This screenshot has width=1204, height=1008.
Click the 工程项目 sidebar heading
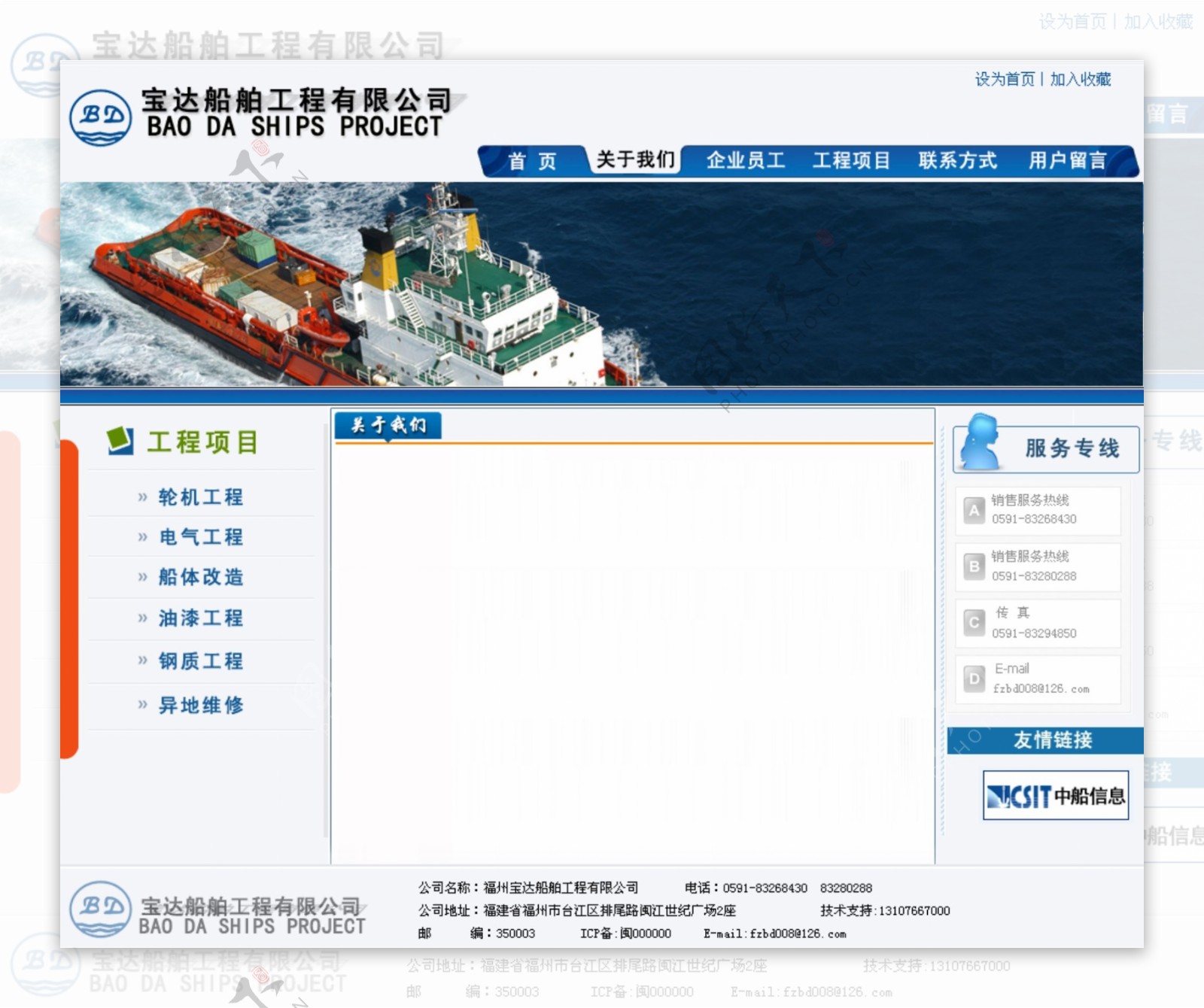coord(202,442)
